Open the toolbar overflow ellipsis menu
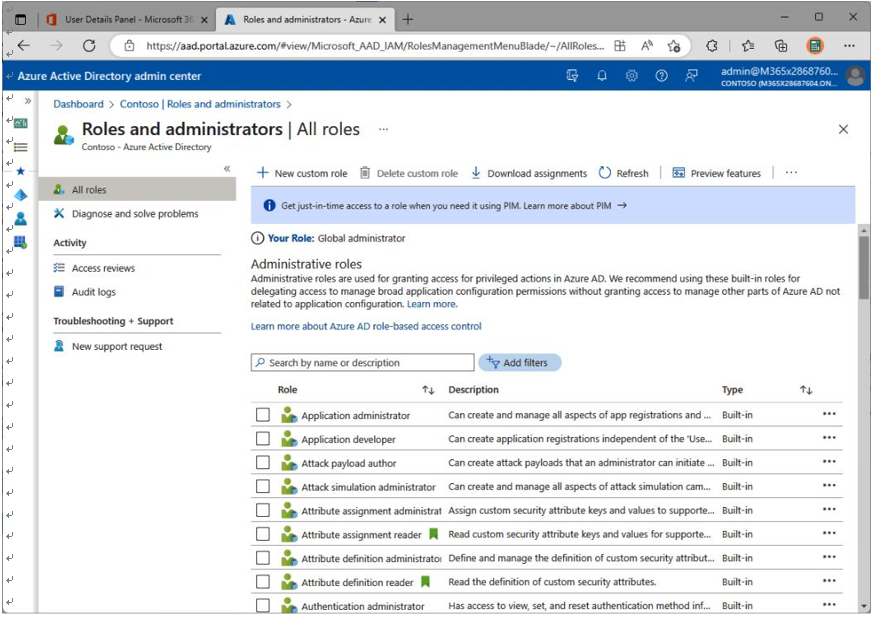 point(791,173)
